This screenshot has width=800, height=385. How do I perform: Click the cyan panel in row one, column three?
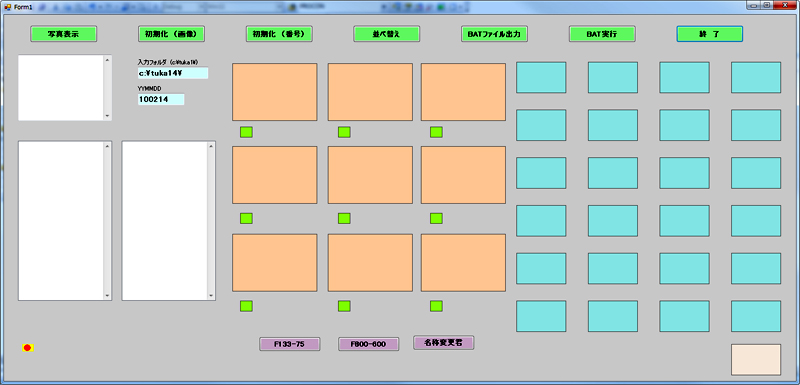684,78
